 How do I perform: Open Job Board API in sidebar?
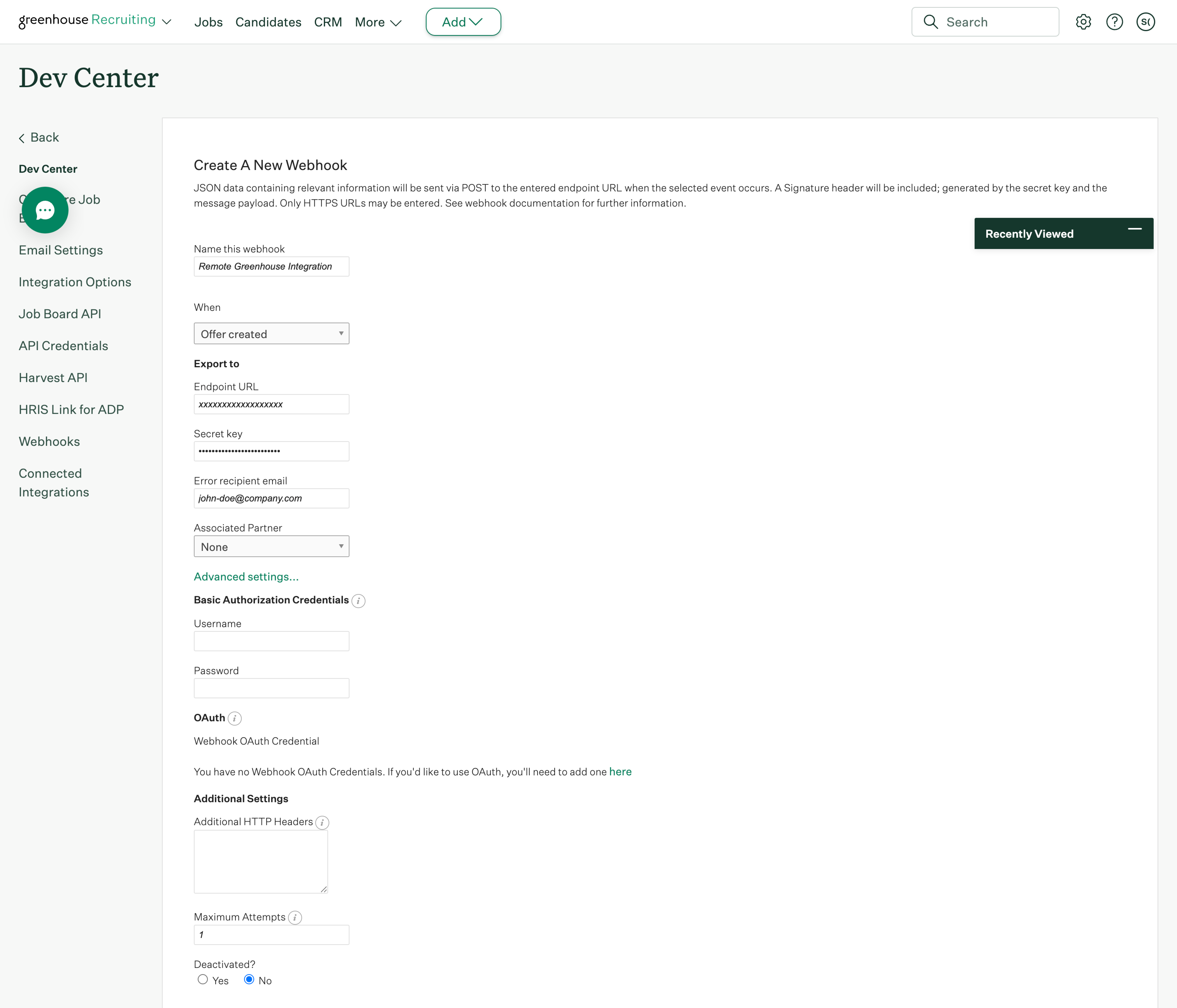pyautogui.click(x=60, y=314)
